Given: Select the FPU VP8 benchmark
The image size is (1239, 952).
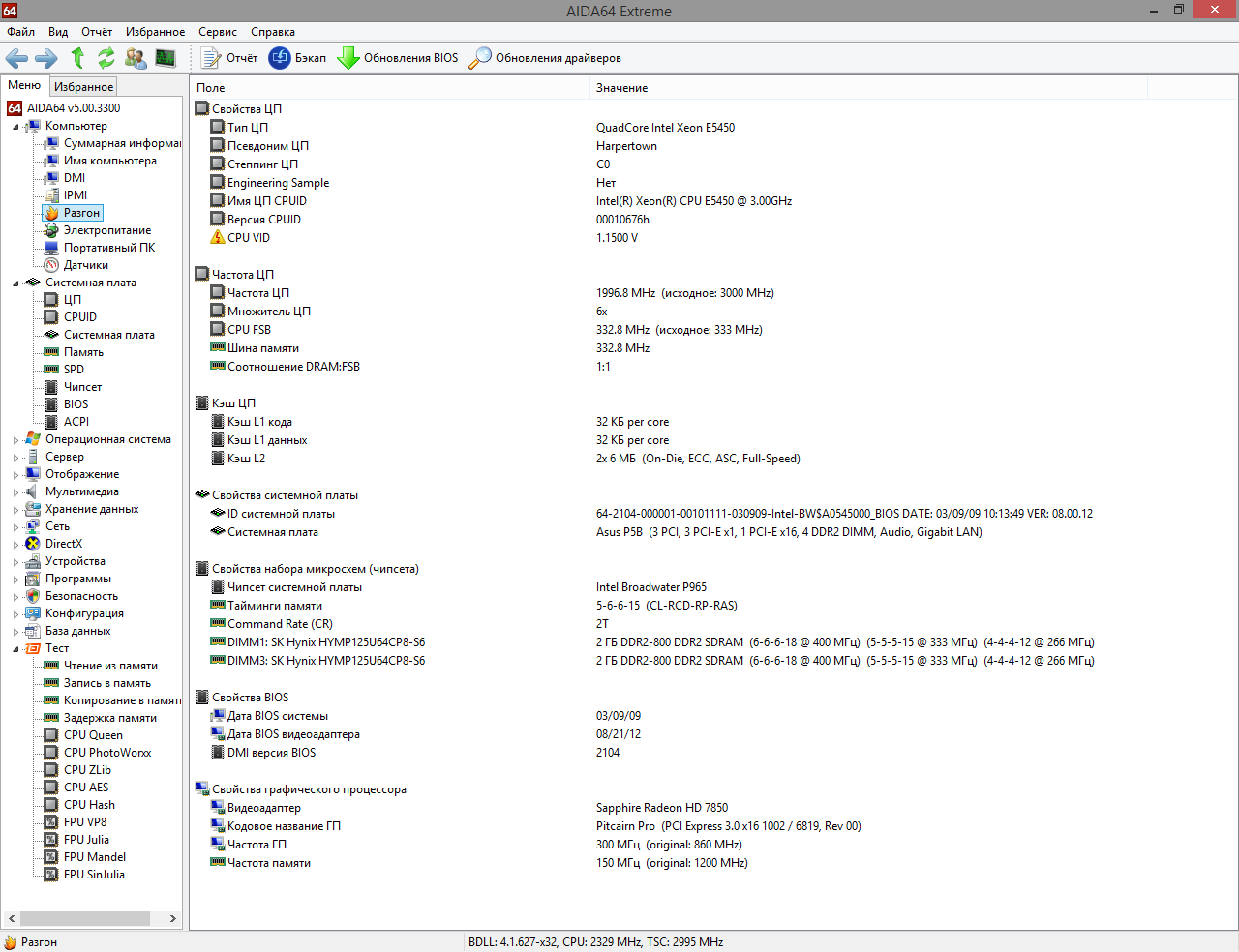Looking at the screenshot, I should (x=85, y=822).
